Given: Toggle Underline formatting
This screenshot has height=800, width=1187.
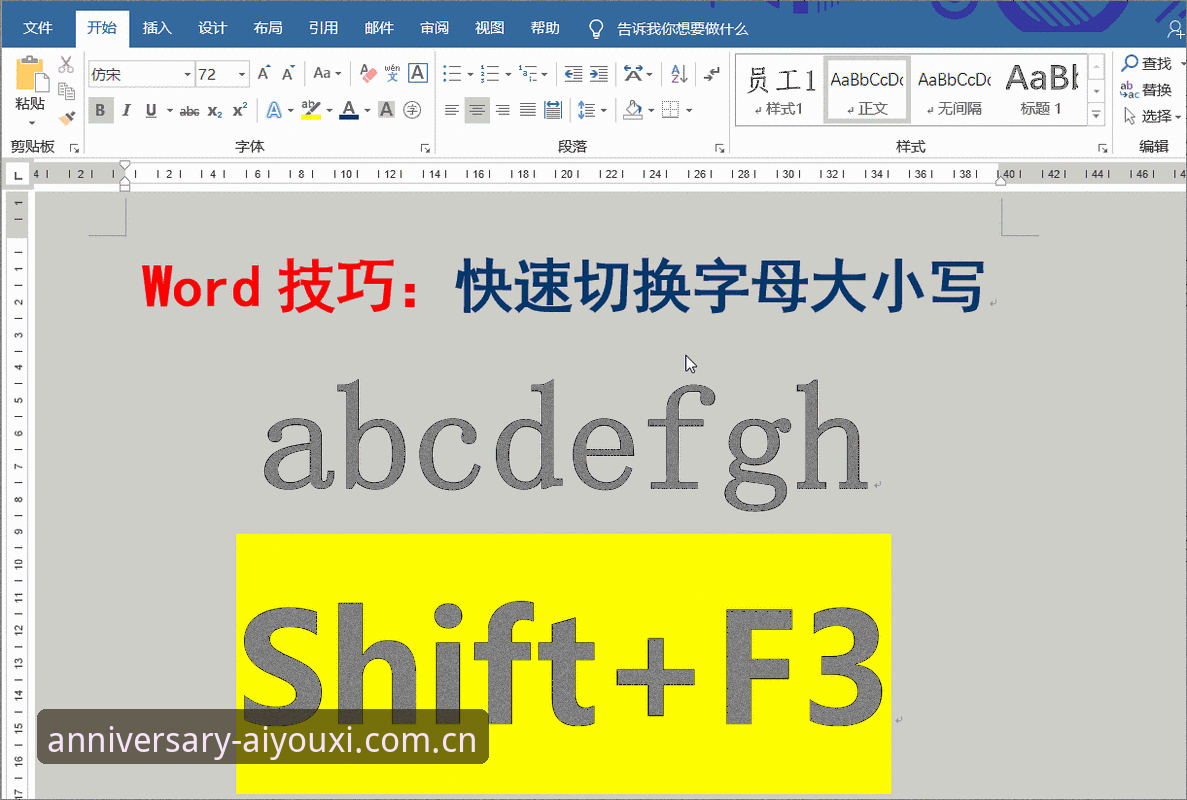Looking at the screenshot, I should 151,111.
